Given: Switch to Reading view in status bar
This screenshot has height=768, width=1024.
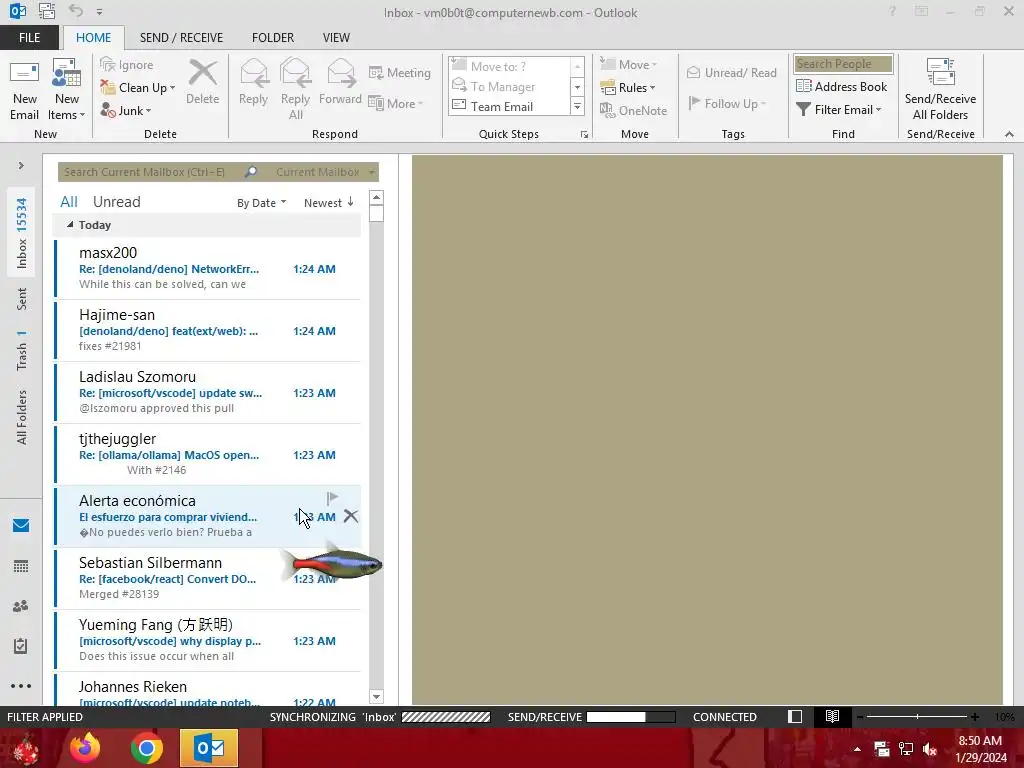Looking at the screenshot, I should coord(832,716).
